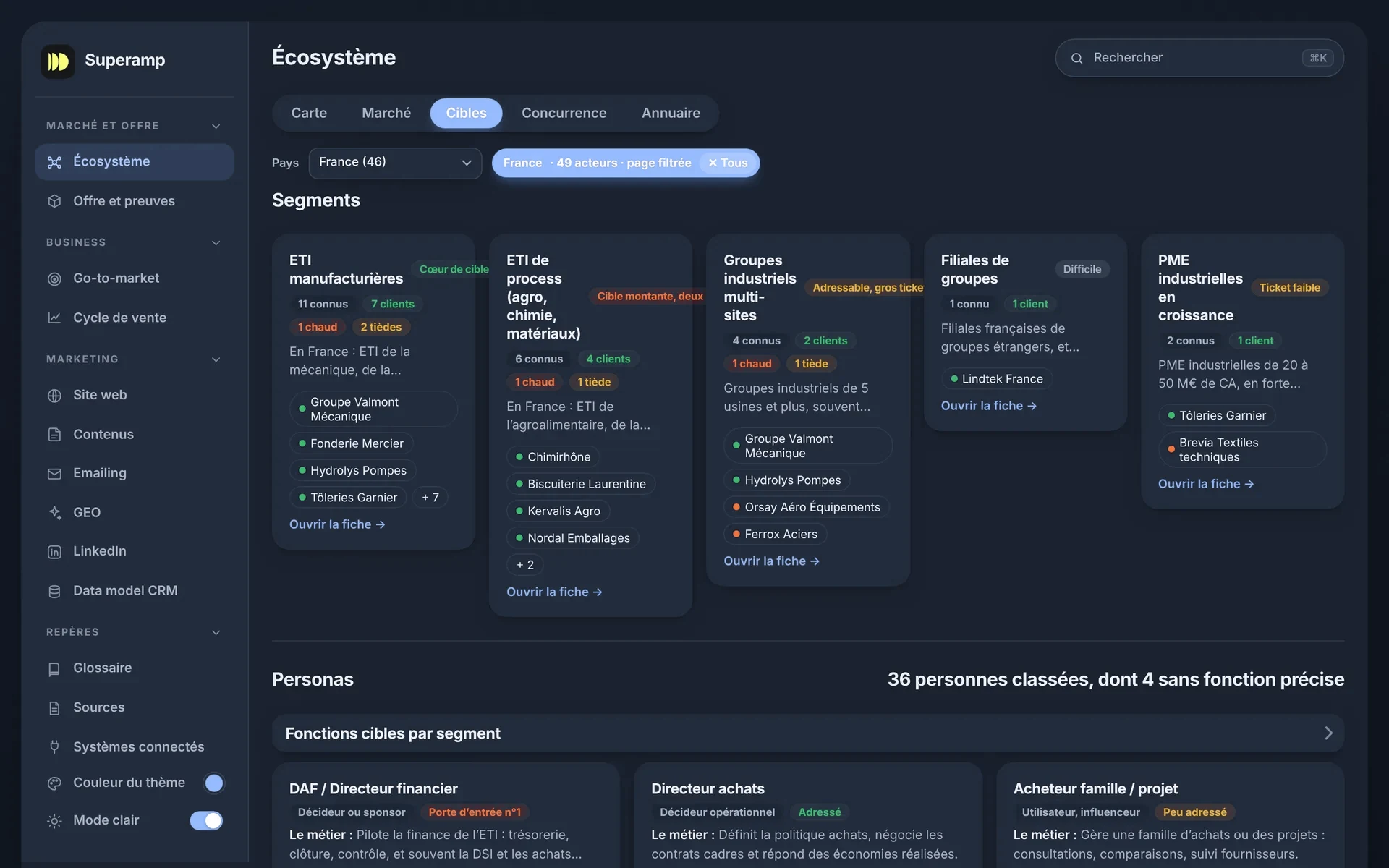Click the Data model CRM database icon
This screenshot has height=868, width=1389.
54,591
